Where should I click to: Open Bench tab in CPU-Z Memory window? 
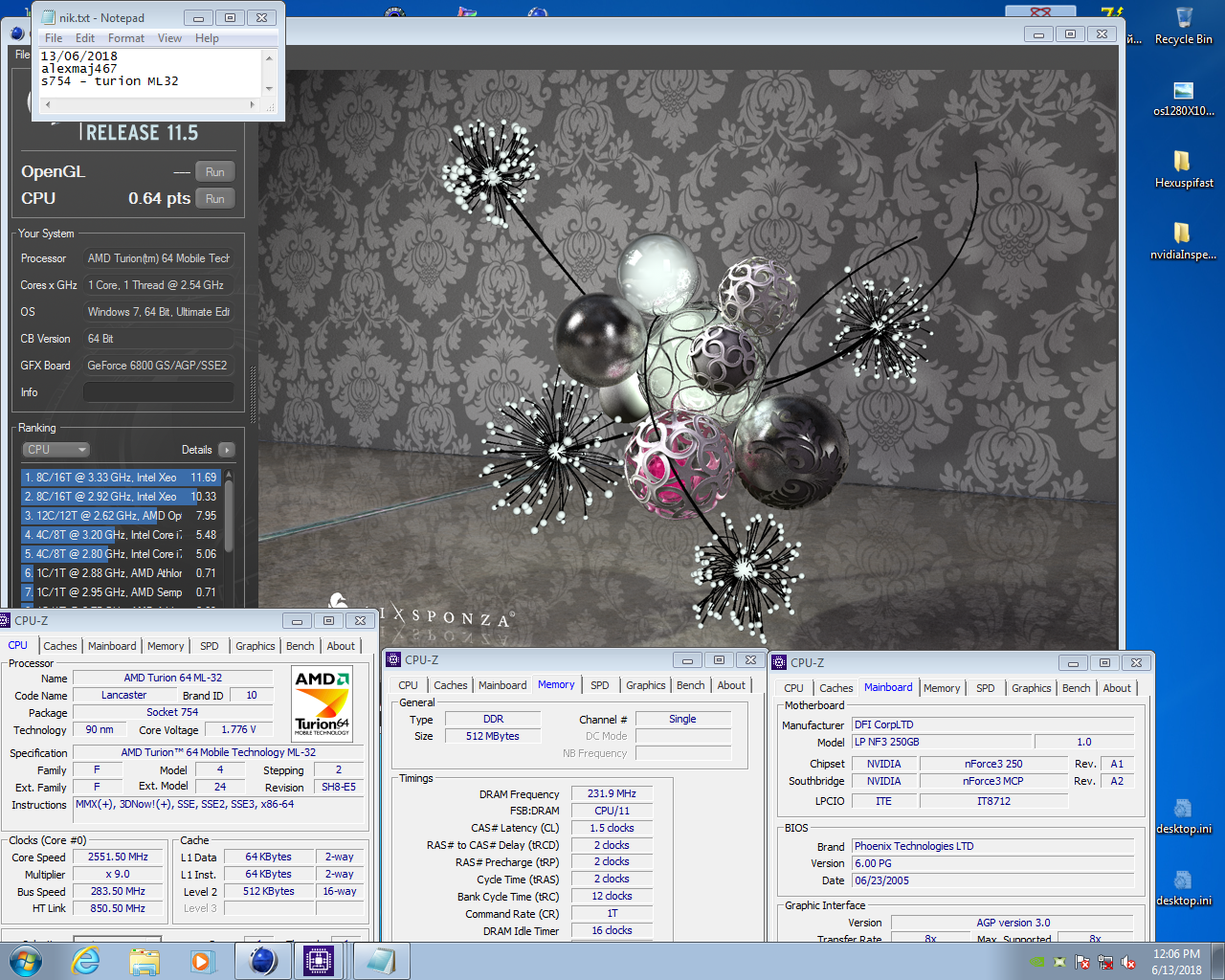(x=691, y=685)
